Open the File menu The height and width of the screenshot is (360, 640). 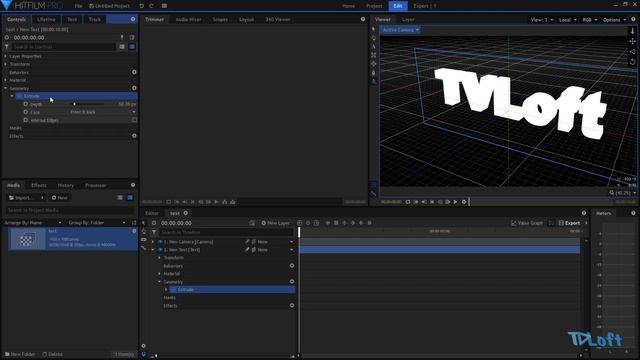78,6
